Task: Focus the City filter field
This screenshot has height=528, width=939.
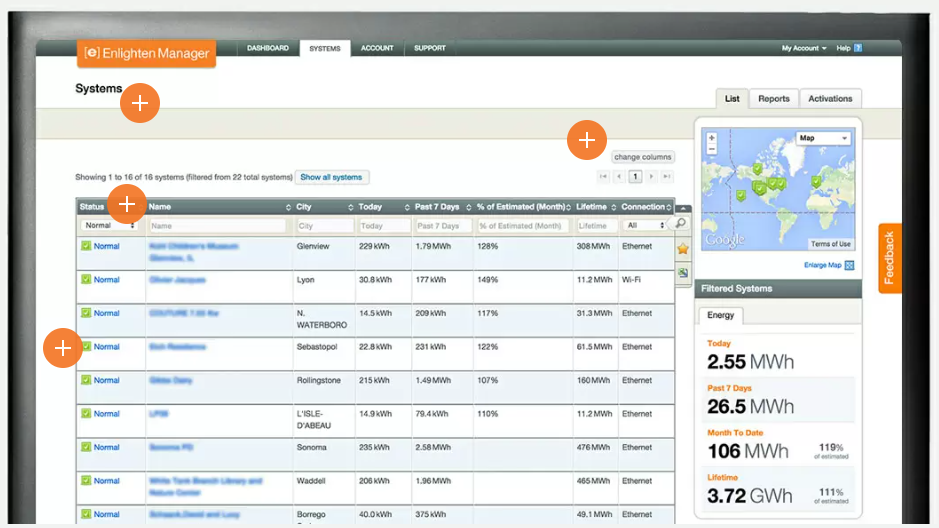Action: coord(325,226)
